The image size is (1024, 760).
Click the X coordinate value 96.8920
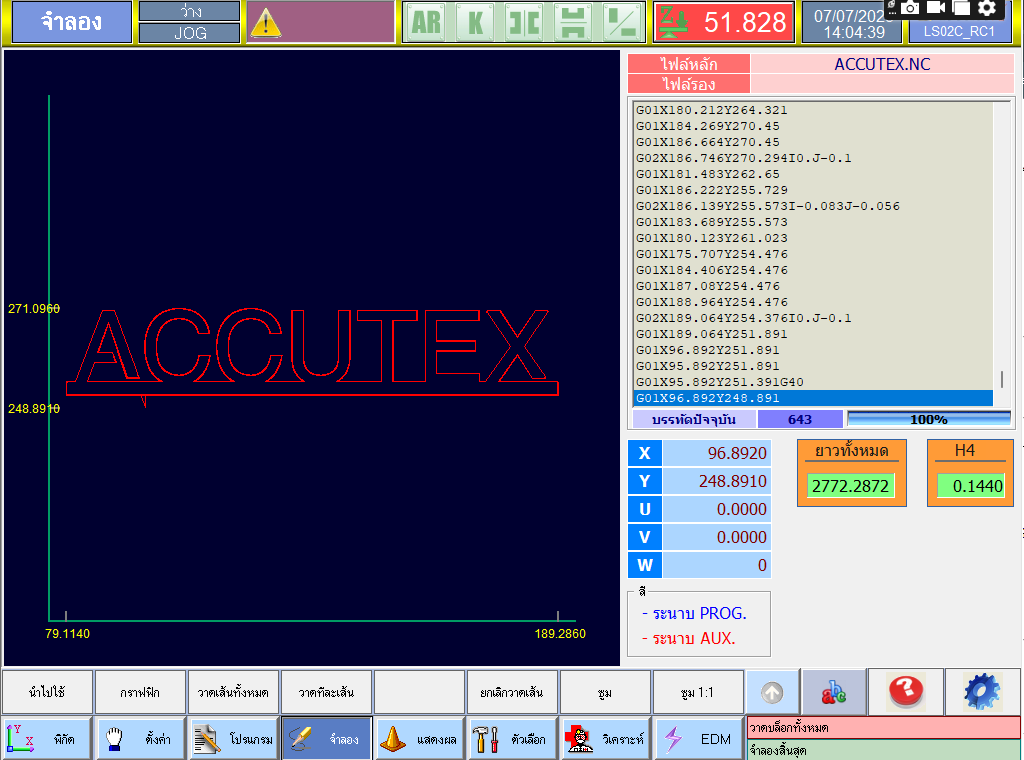(716, 453)
